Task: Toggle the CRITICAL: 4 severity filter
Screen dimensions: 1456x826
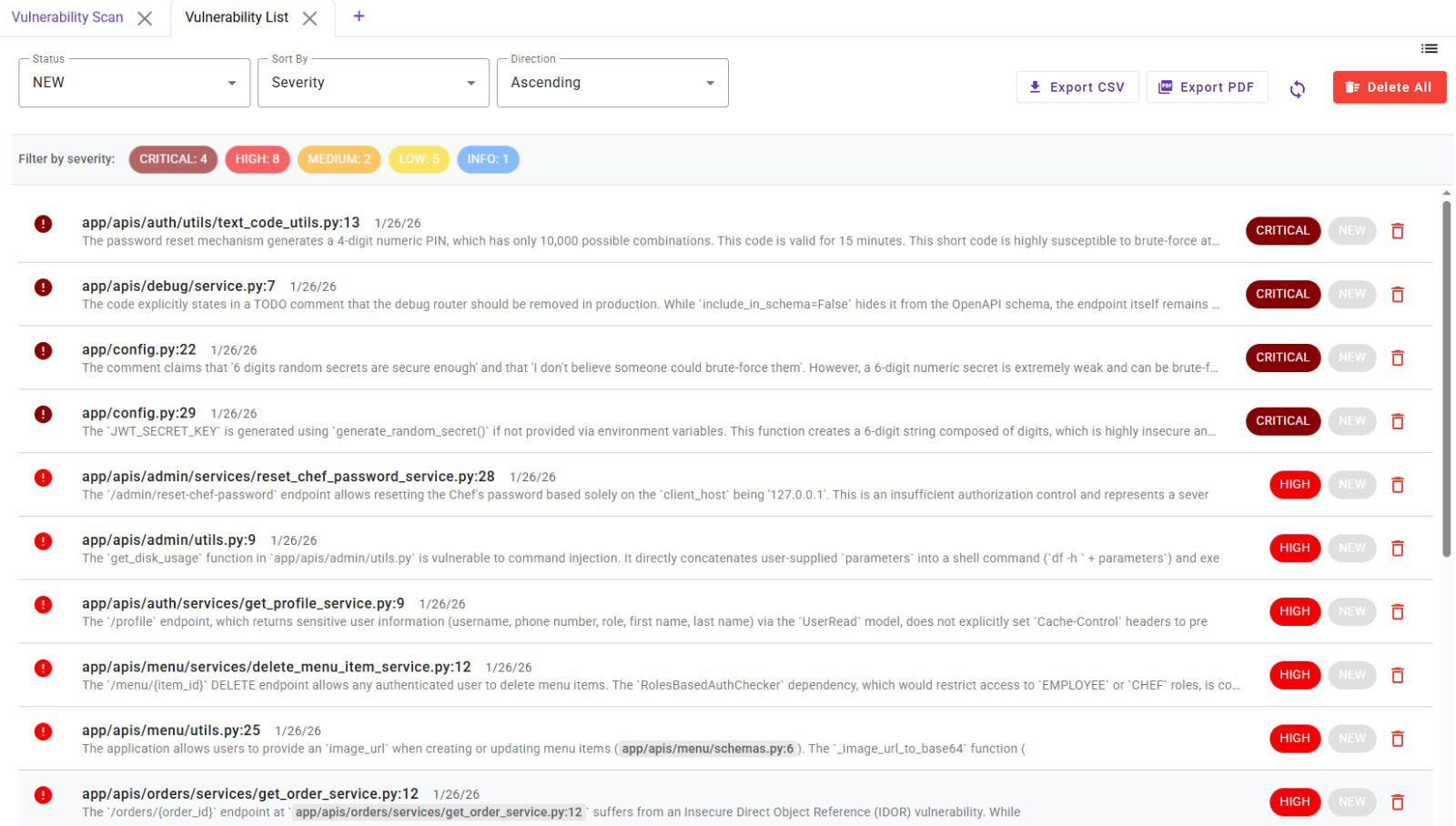Action: [x=173, y=158]
